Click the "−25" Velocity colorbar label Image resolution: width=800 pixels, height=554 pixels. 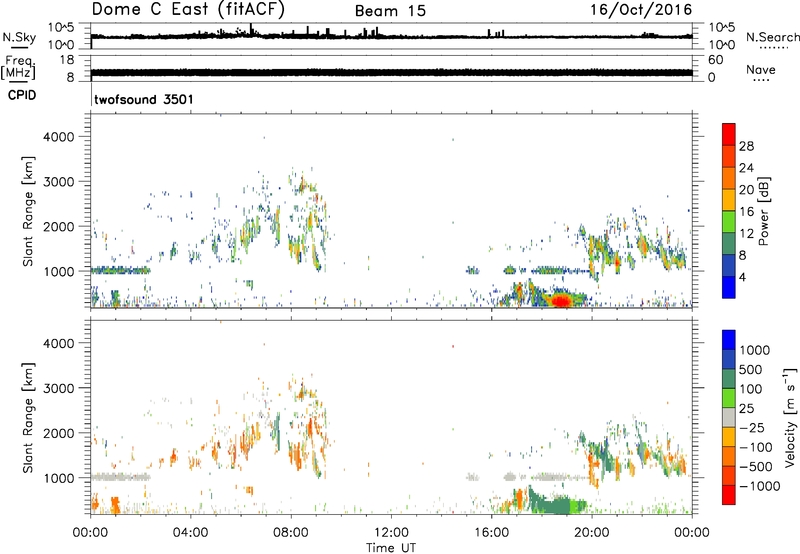coord(752,427)
